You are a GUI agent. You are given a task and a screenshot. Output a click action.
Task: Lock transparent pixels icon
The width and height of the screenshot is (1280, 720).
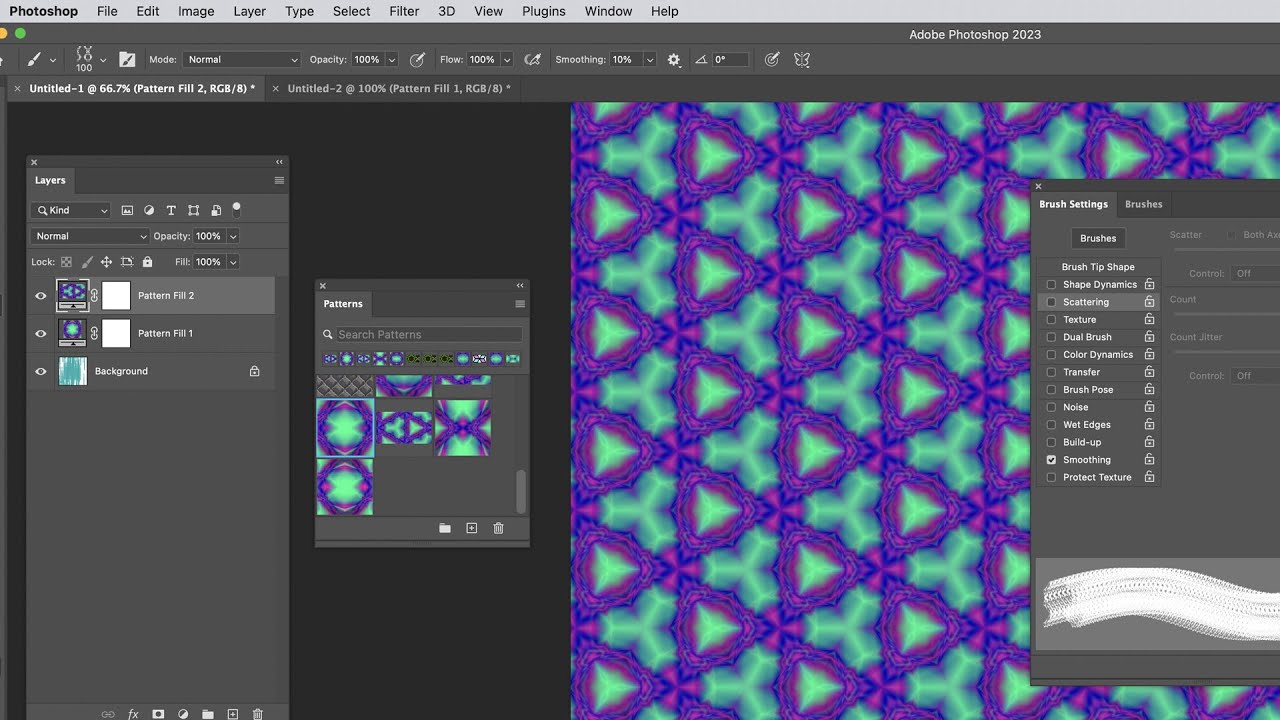(x=66, y=262)
